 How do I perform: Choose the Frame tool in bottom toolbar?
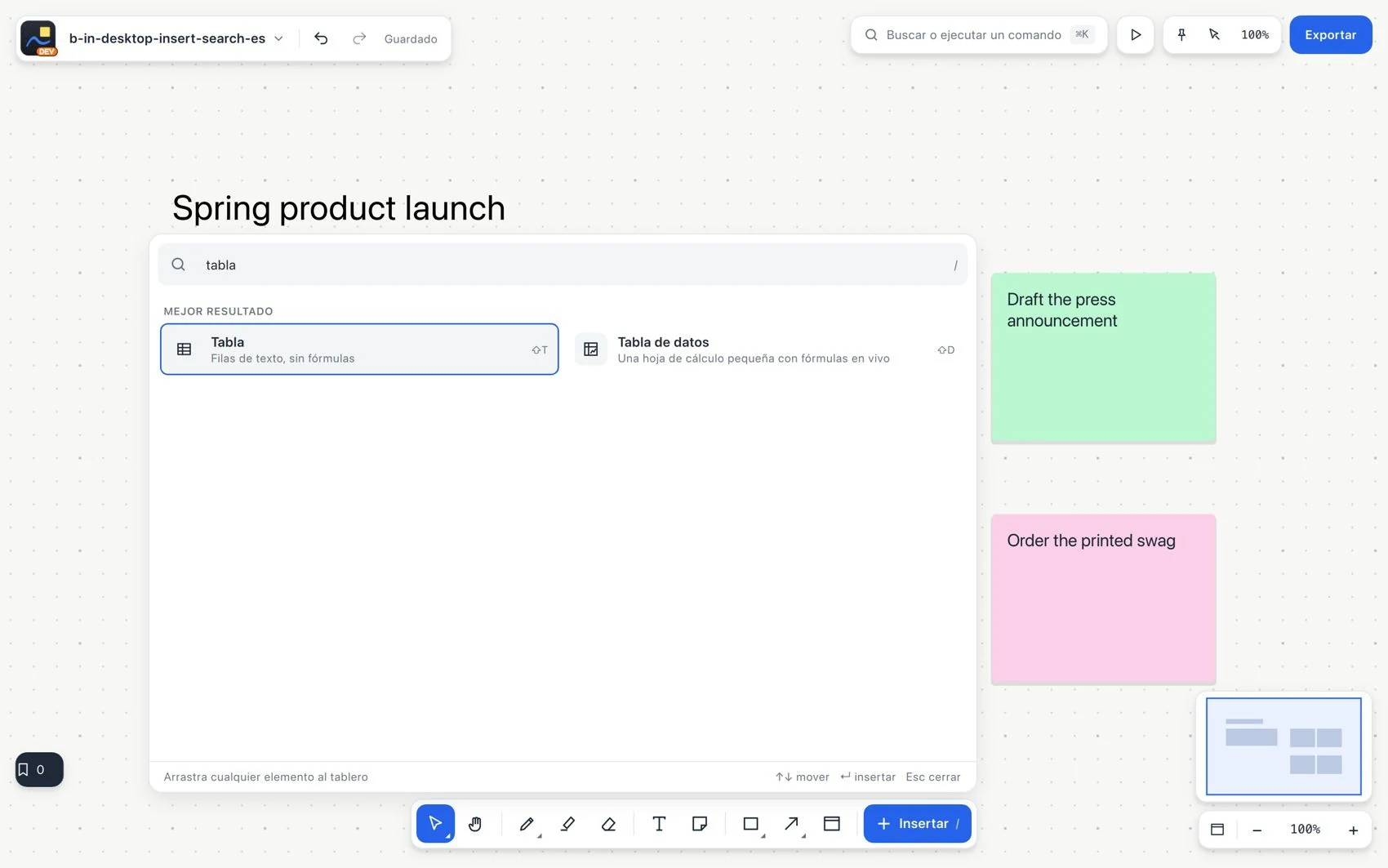click(832, 824)
